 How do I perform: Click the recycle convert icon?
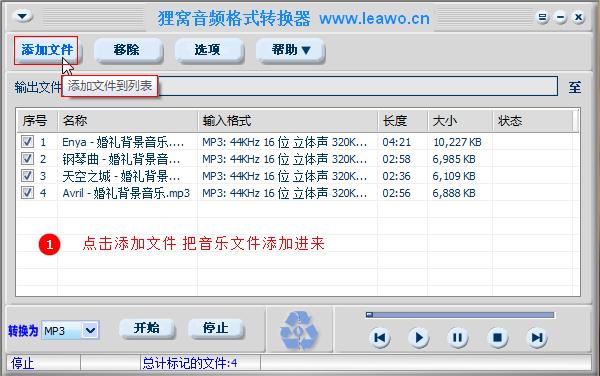[299, 330]
